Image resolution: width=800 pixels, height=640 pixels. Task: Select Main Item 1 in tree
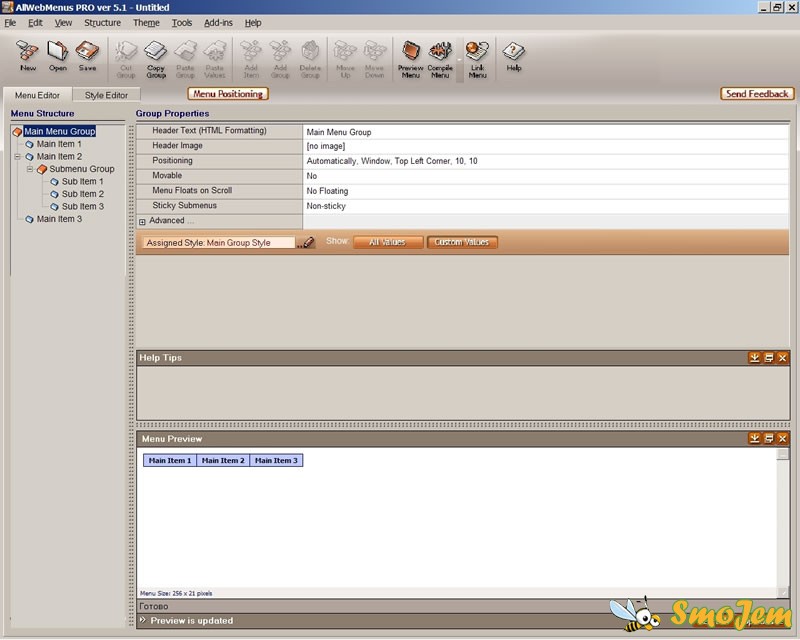(59, 144)
